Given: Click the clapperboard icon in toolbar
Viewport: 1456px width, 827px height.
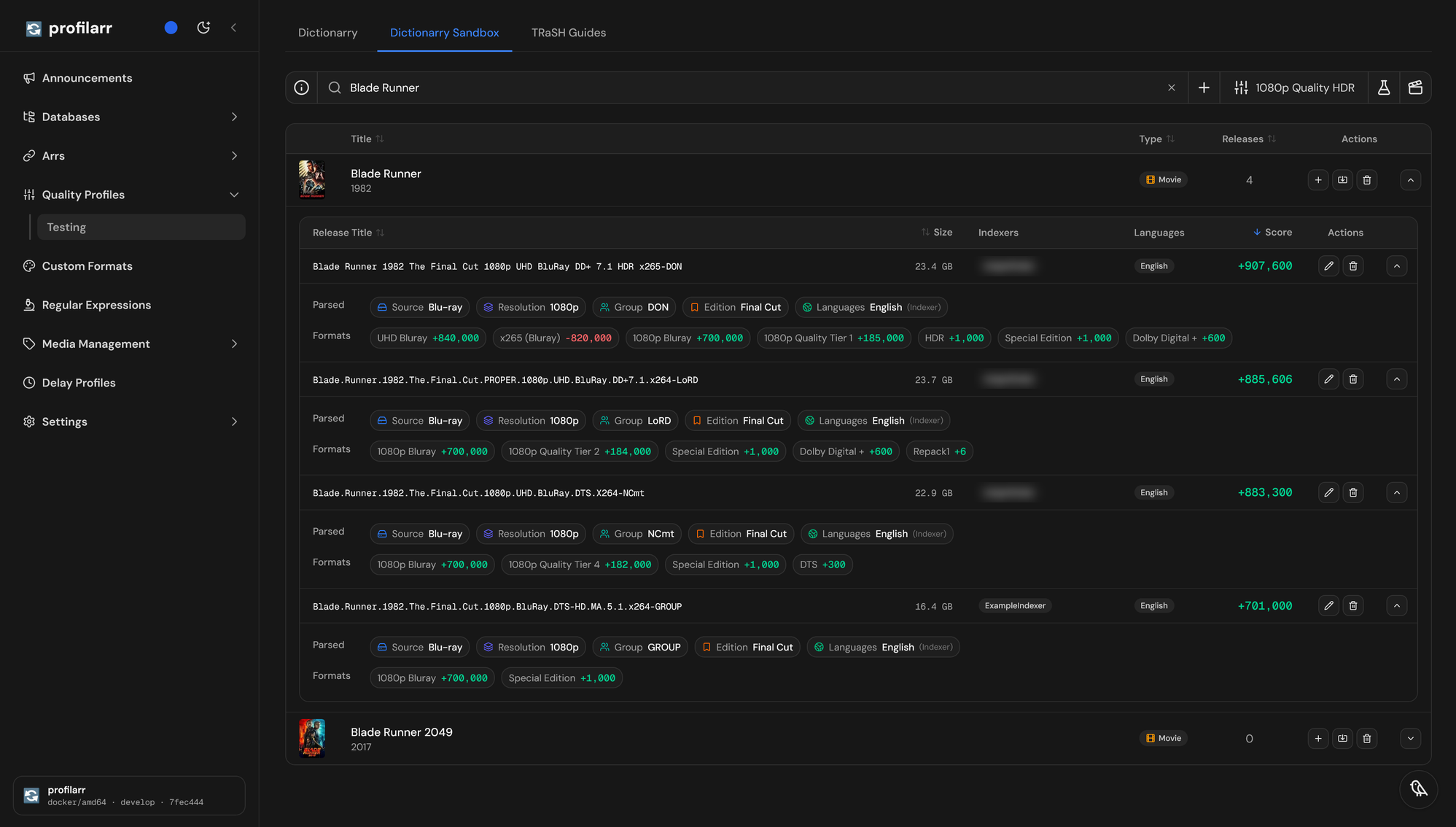Looking at the screenshot, I should click(x=1415, y=88).
